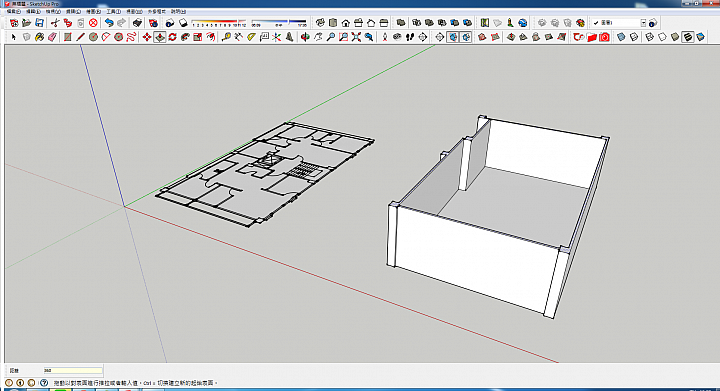Select the yellow Protractor tool
Screen dimensions: 720x391
click(x=251, y=37)
